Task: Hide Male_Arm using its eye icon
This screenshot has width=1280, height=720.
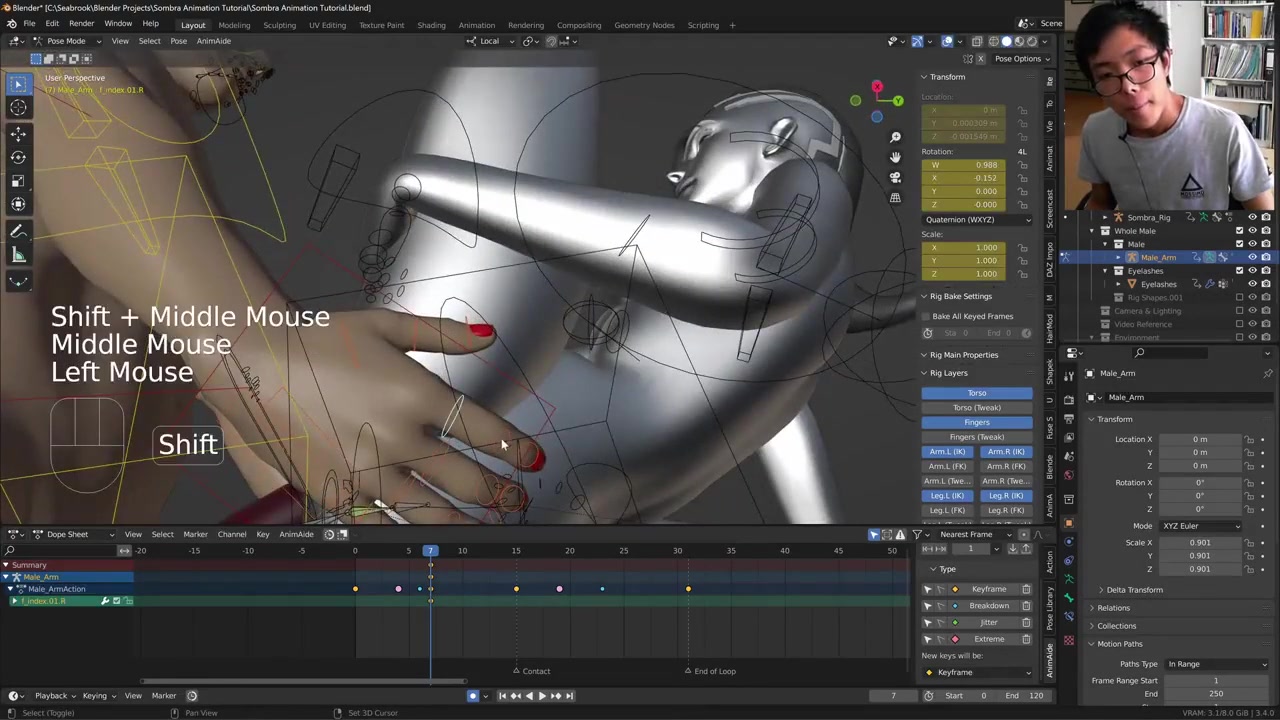Action: pos(1252,257)
